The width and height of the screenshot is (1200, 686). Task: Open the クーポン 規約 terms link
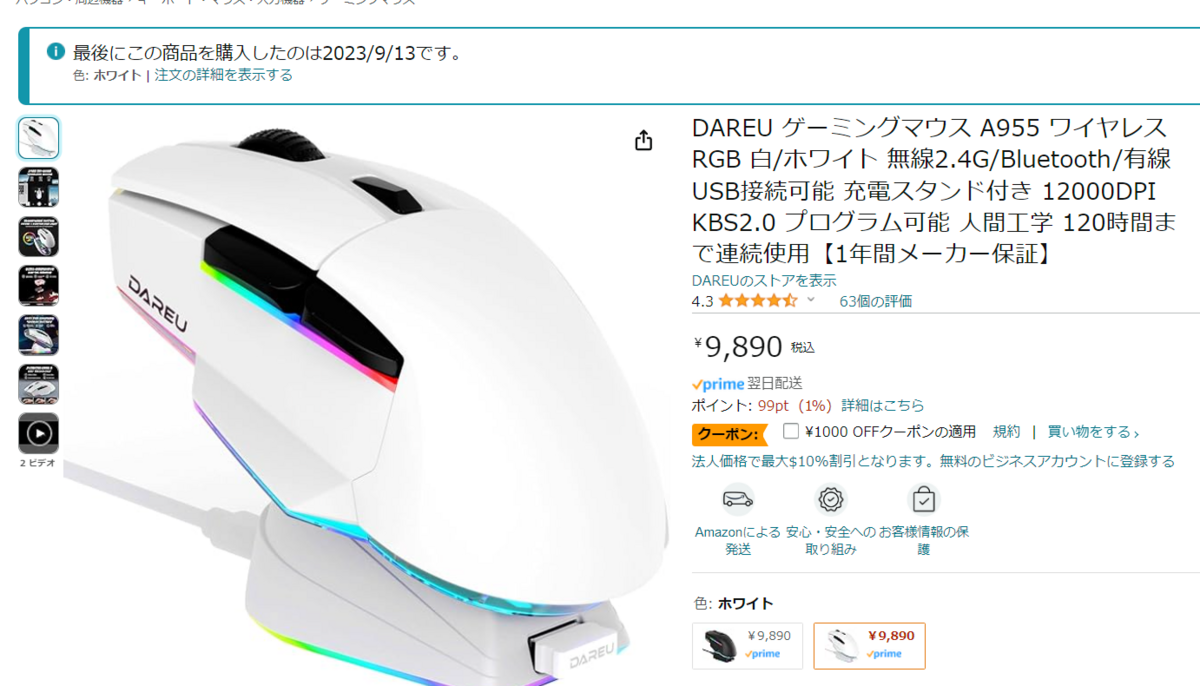click(1007, 432)
